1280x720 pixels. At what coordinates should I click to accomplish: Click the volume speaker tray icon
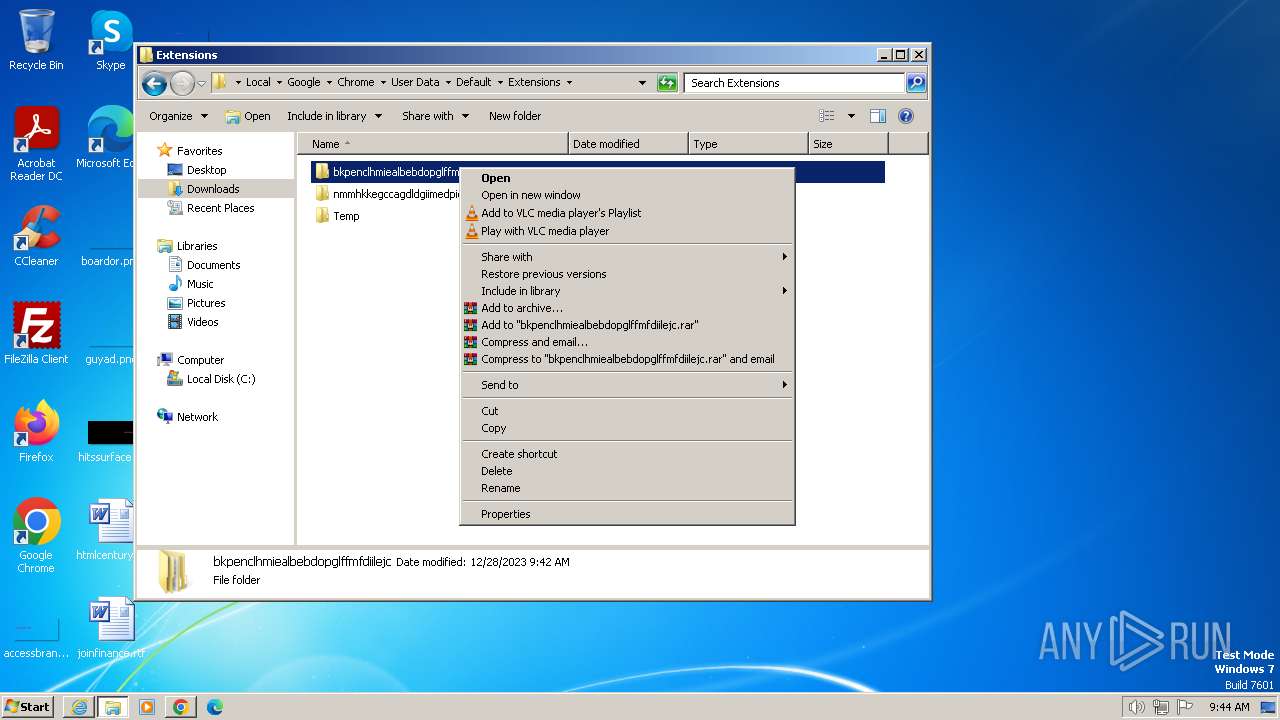[1136, 707]
